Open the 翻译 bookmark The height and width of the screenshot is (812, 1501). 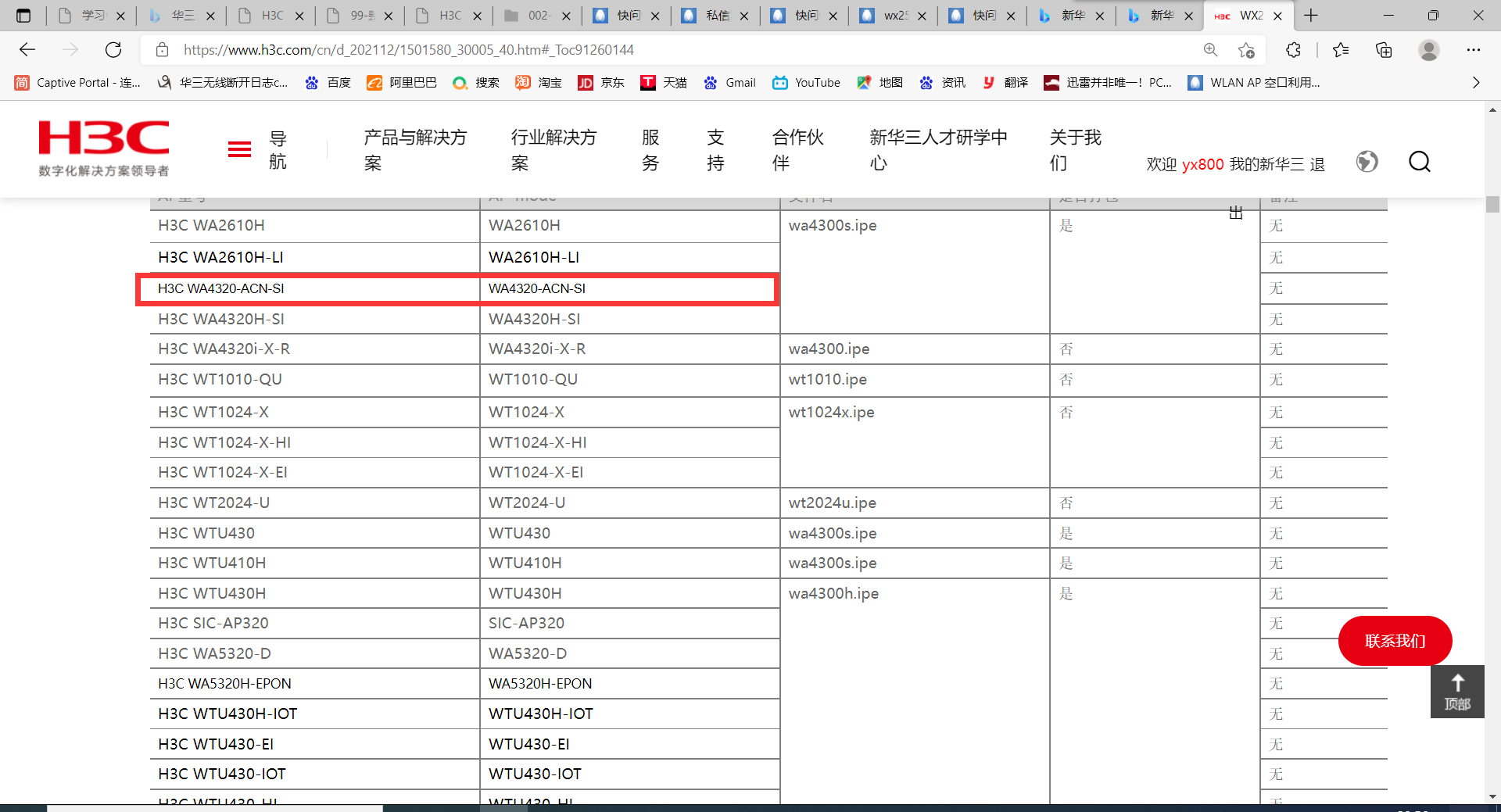(1005, 83)
